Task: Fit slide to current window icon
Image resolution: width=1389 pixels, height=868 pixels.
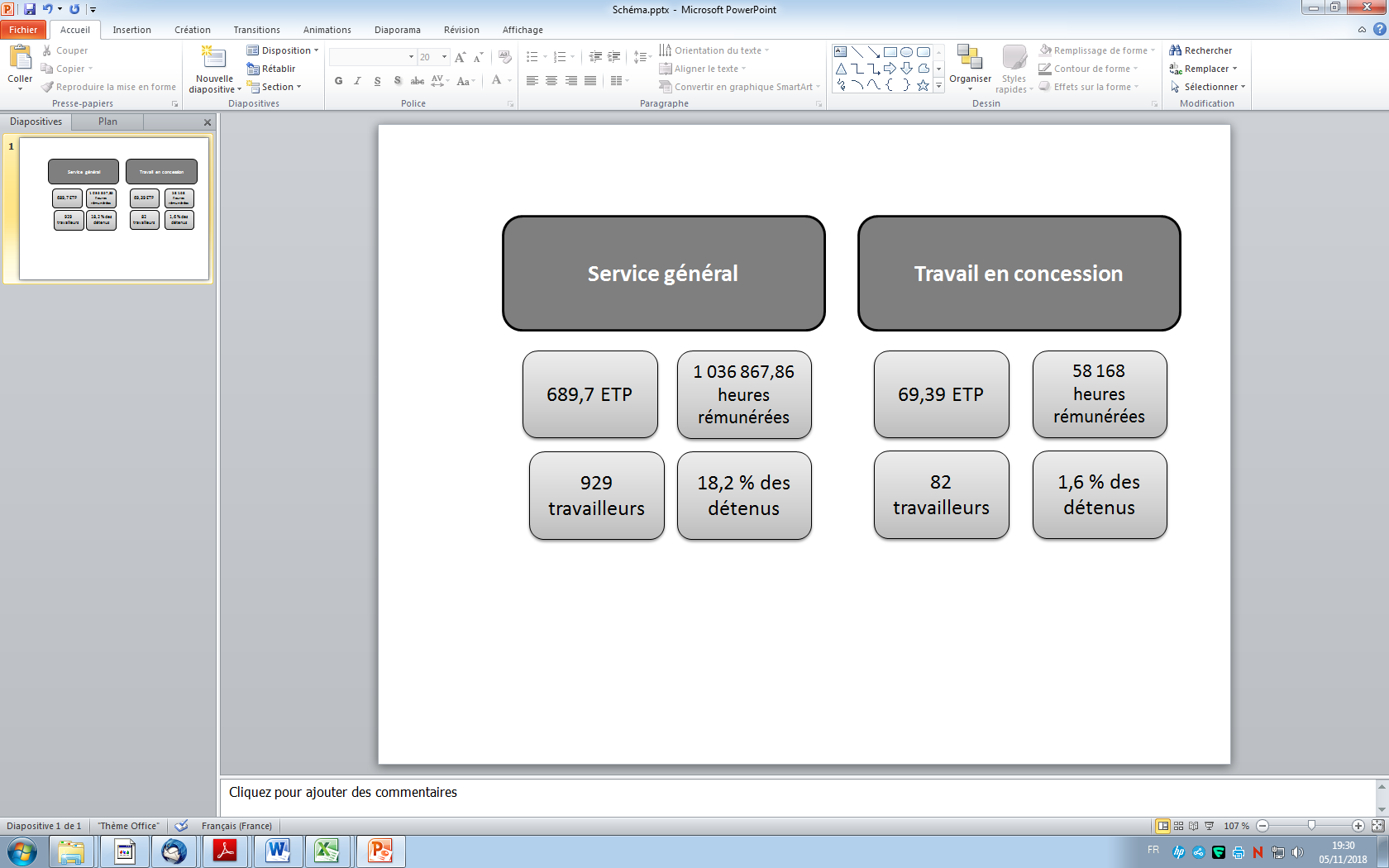Action: pos(1377,826)
